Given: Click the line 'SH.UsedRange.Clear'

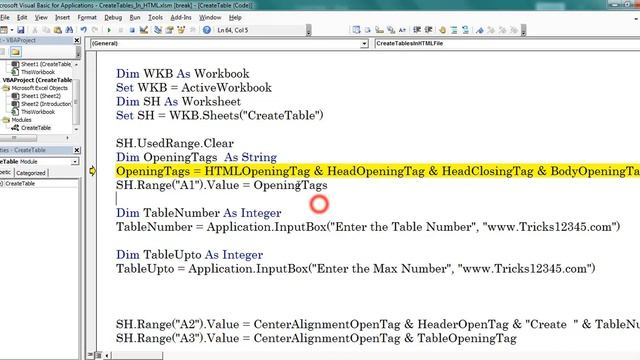Looking at the screenshot, I should pyautogui.click(x=175, y=143).
